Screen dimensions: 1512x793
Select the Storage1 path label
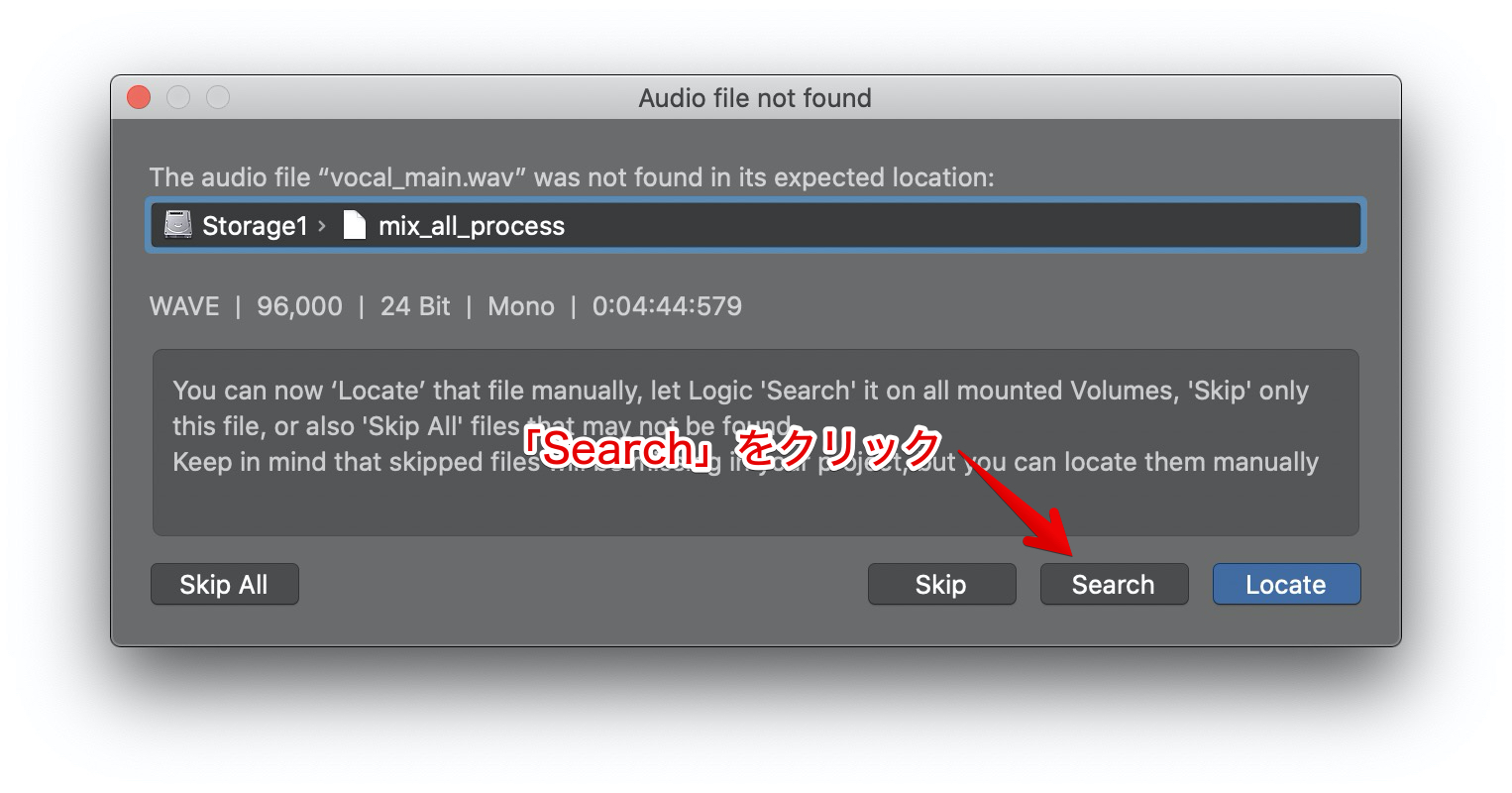coord(255,226)
